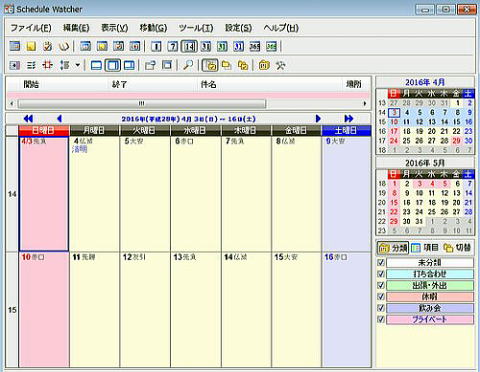Screen dimensions: 480x372
Task: Open the ヘルプ(H) menu
Action: pyautogui.click(x=281, y=28)
